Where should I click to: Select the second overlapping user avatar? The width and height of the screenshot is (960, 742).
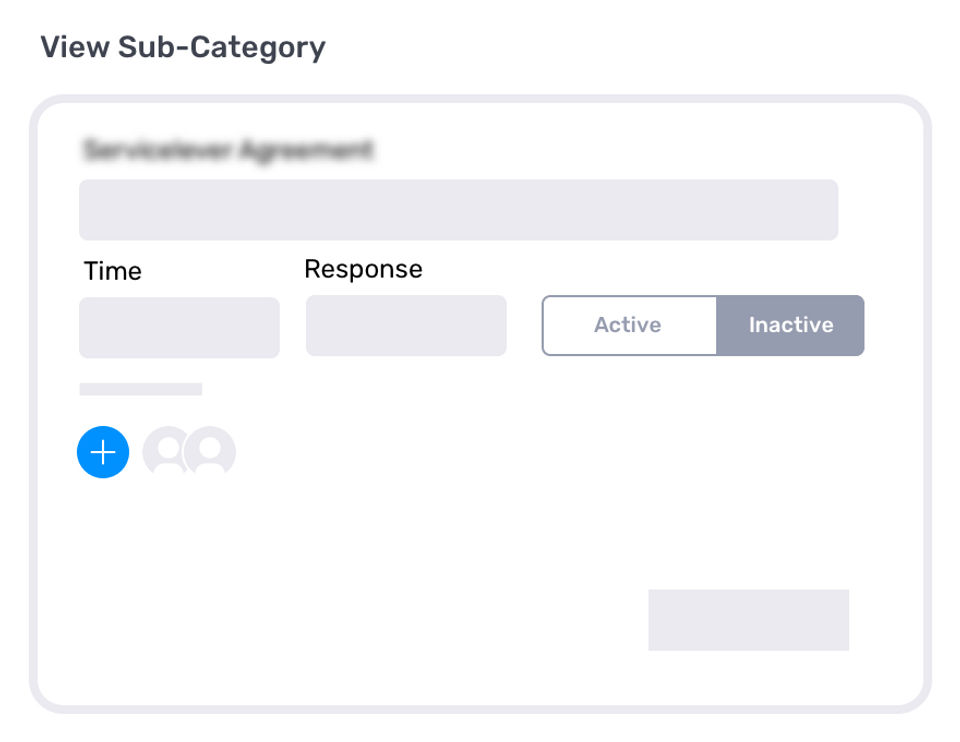[212, 452]
